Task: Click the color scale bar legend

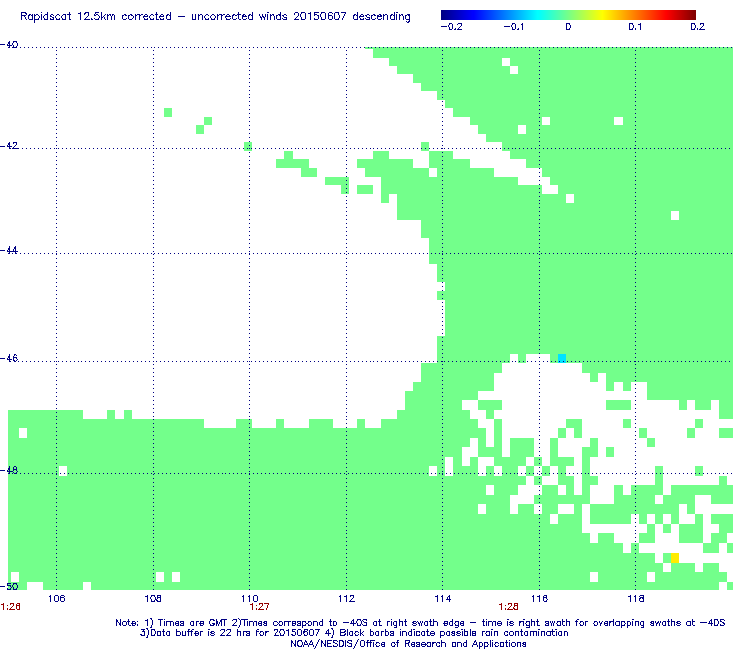Action: coord(568,15)
